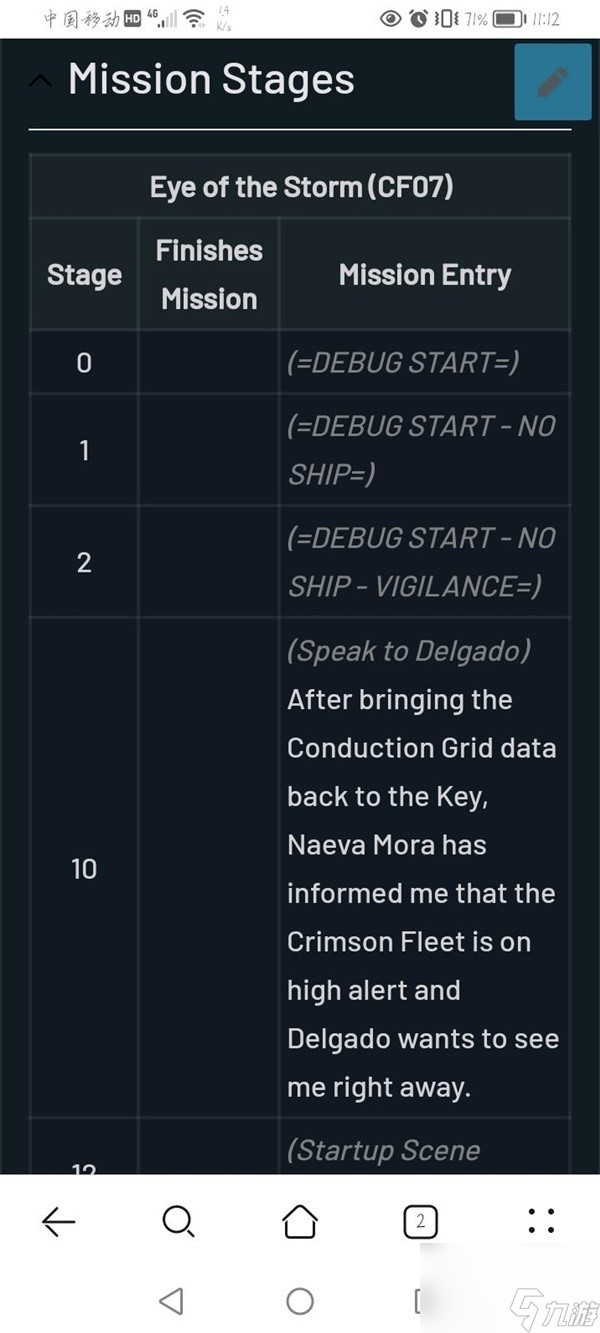Tap Android system back triangle
The height and width of the screenshot is (1333, 600).
[x=171, y=1300]
